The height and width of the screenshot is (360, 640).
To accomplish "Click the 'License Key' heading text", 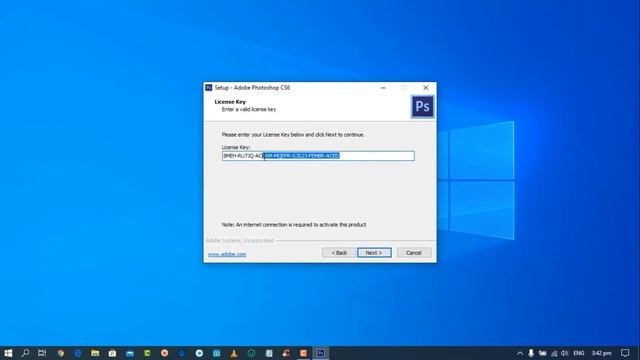I will coord(230,102).
